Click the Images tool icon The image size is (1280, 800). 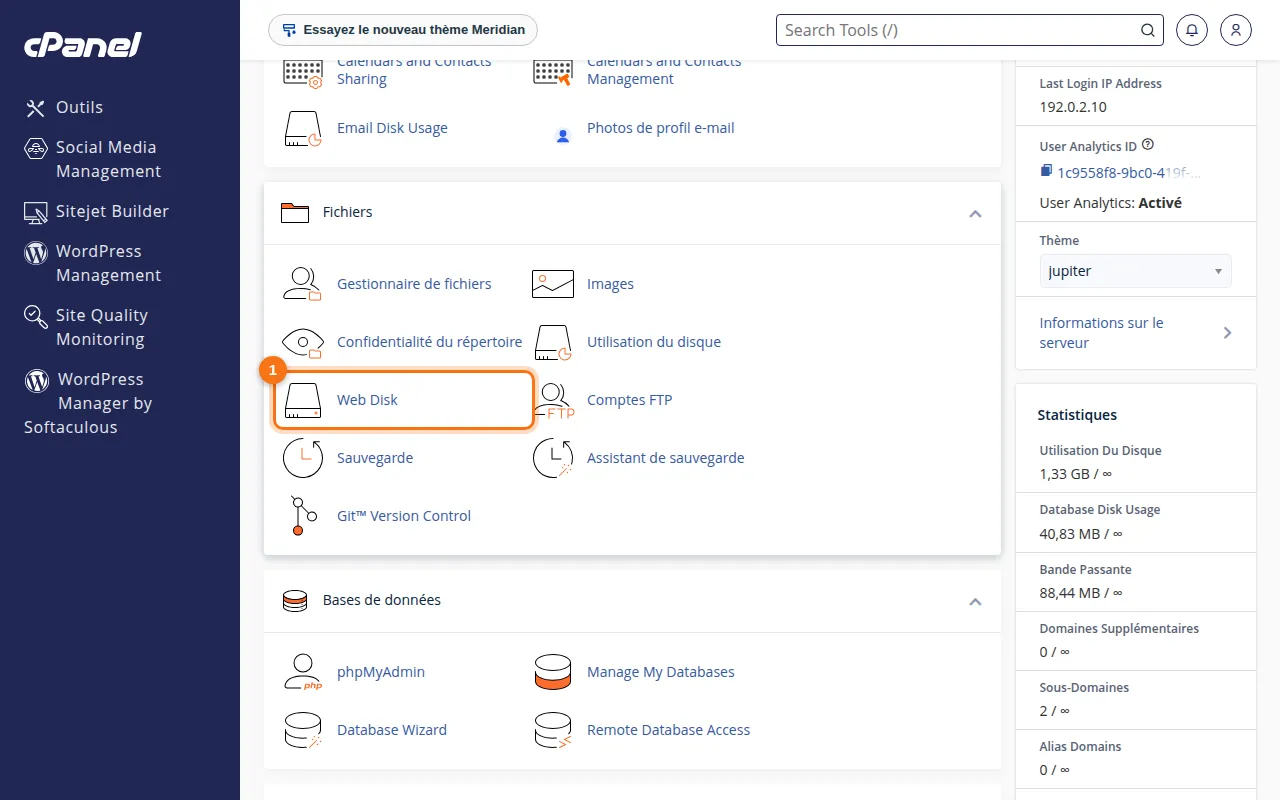(553, 284)
